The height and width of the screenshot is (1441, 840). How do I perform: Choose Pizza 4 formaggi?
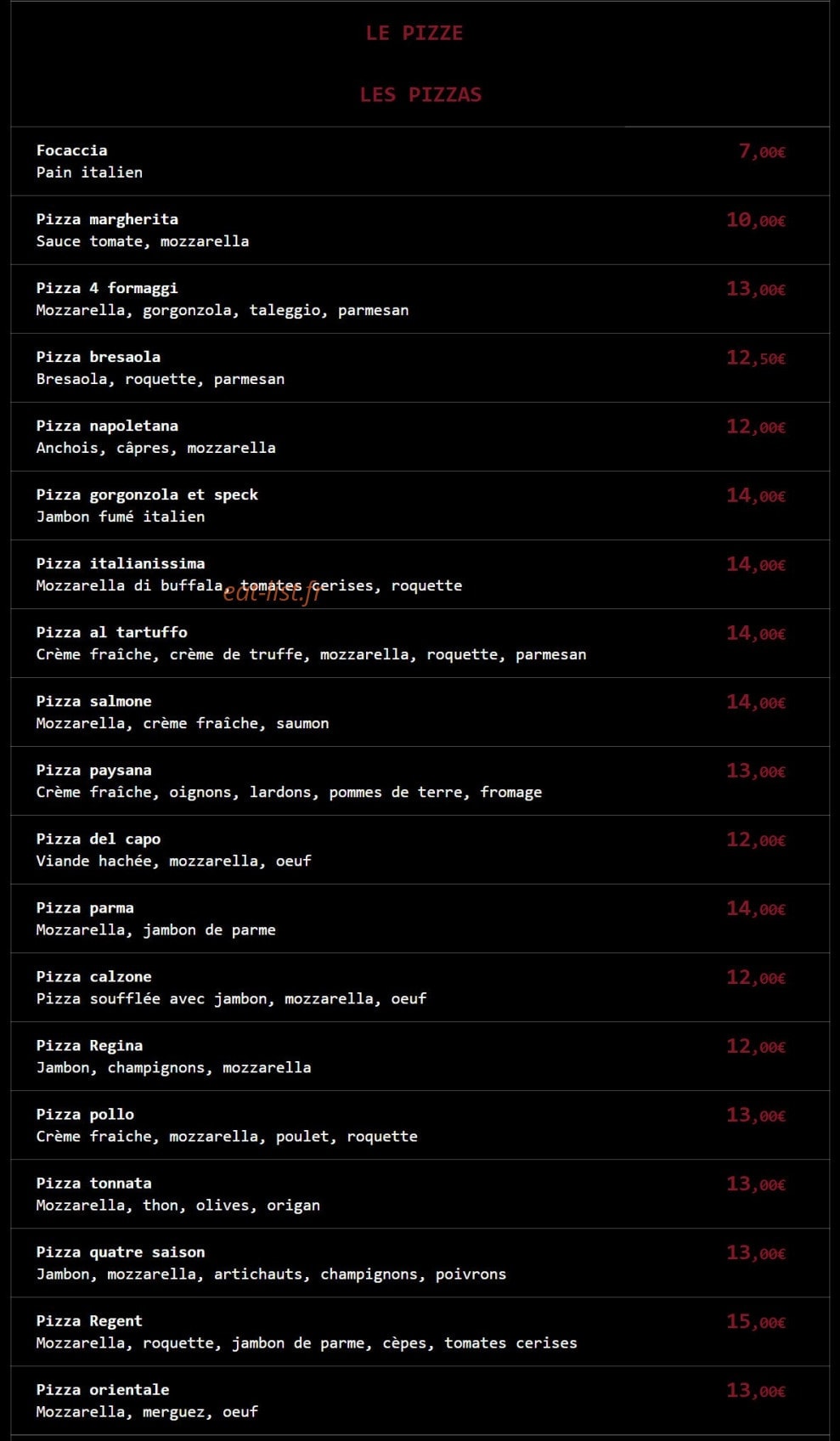107,288
